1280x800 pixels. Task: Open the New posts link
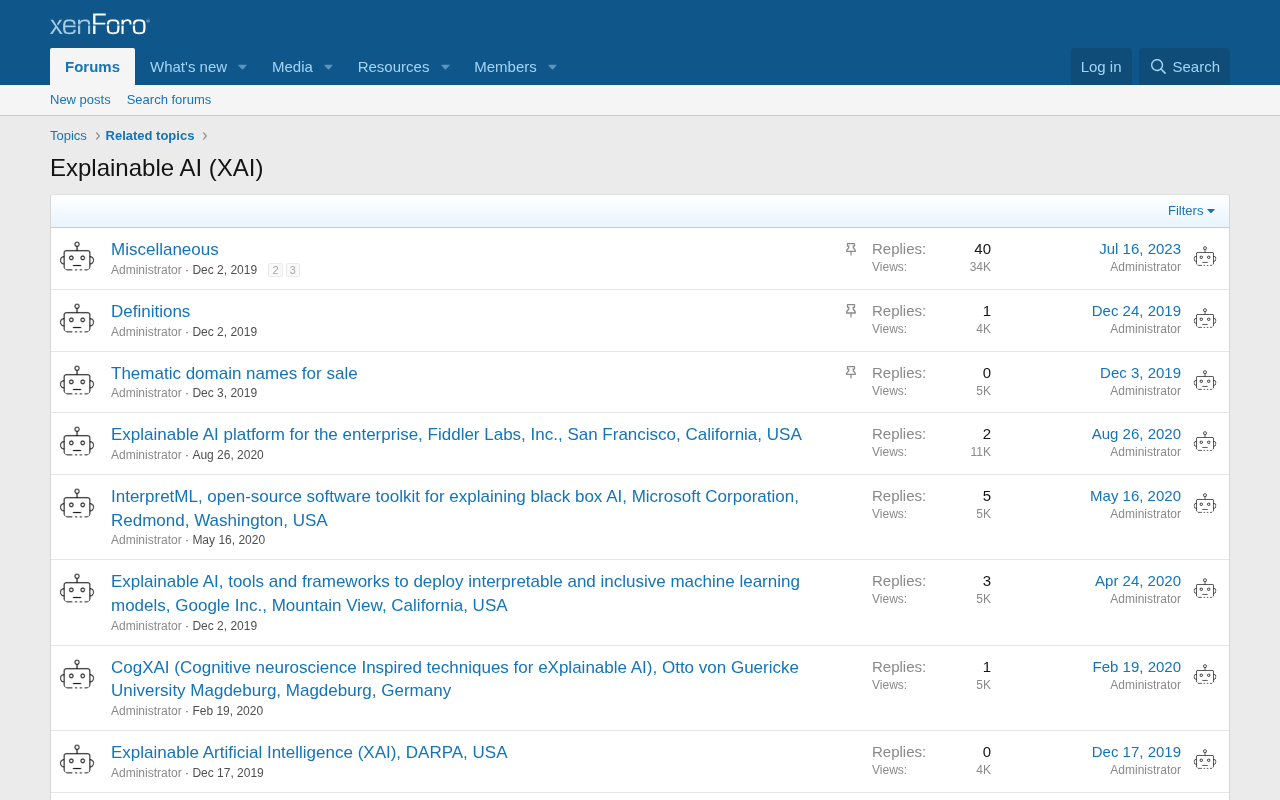(x=80, y=100)
